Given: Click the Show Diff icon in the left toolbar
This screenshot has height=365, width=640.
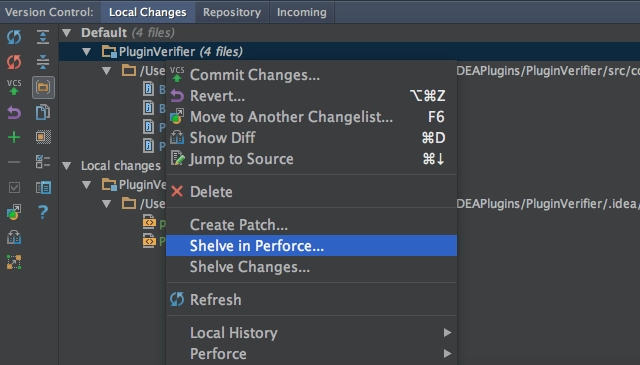Looking at the screenshot, I should pyautogui.click(x=14, y=237).
